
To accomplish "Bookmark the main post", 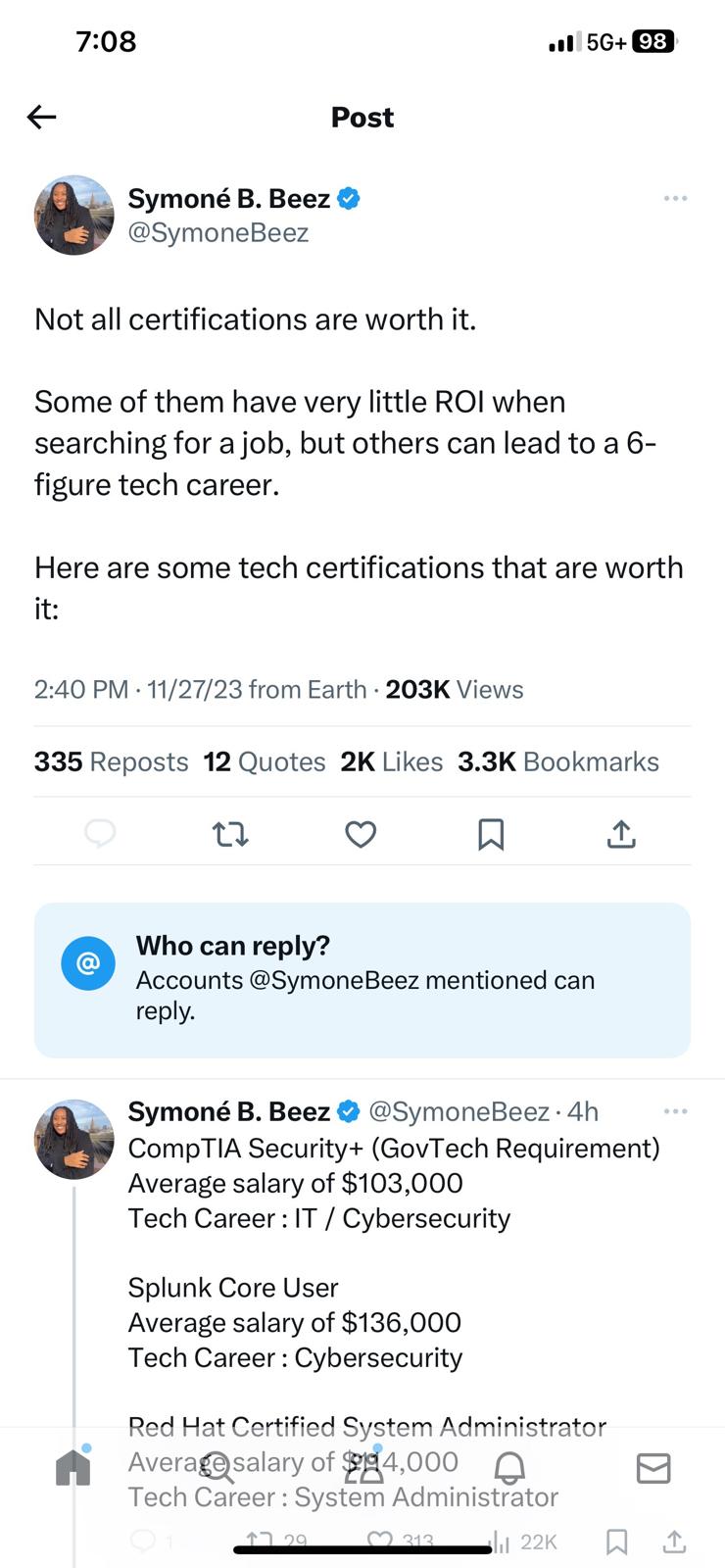I will point(491,834).
